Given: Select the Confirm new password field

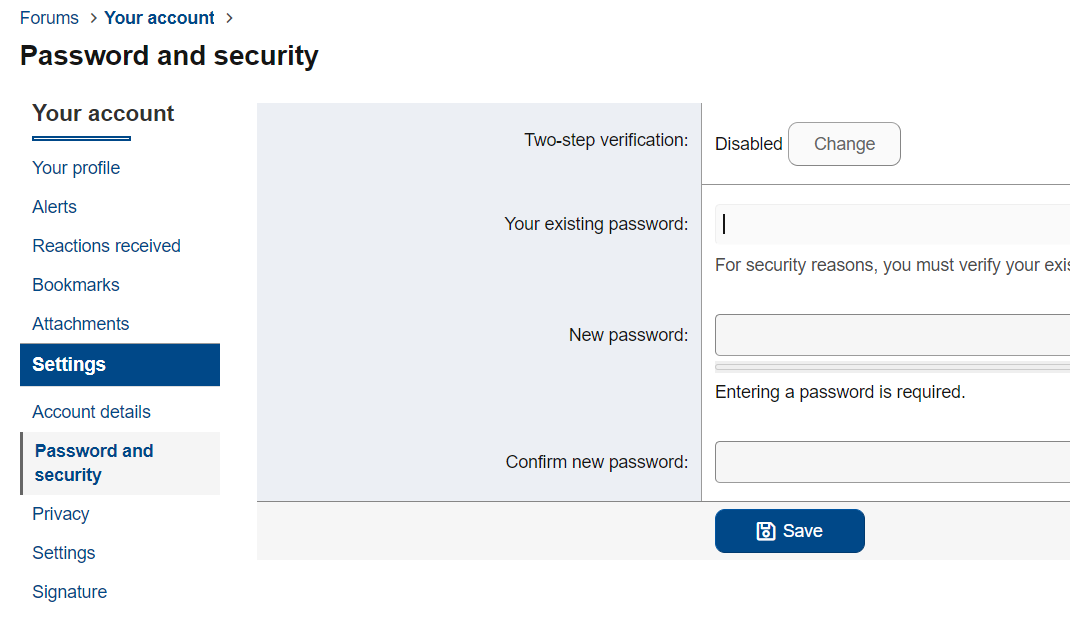Looking at the screenshot, I should click(x=892, y=462).
